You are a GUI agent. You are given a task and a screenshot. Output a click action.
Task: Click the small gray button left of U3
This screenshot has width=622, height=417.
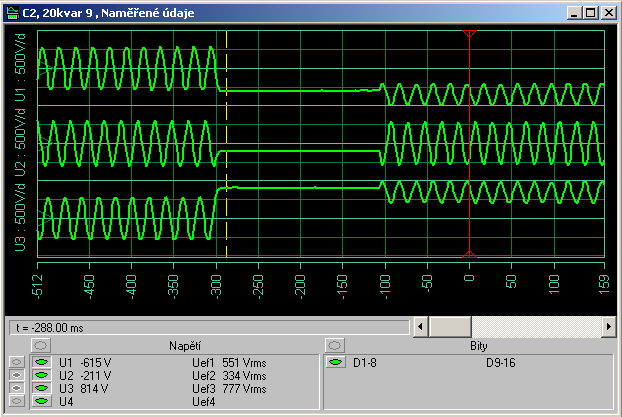click(x=17, y=388)
